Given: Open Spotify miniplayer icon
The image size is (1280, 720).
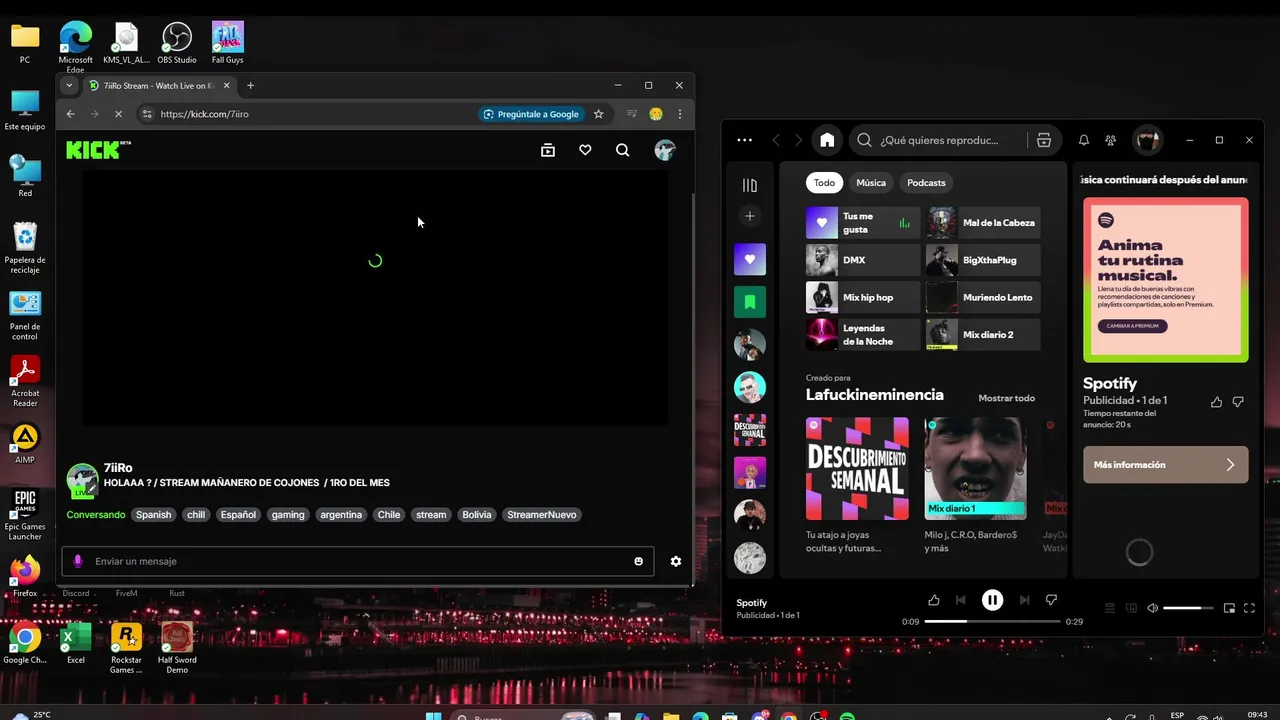Looking at the screenshot, I should [1229, 608].
